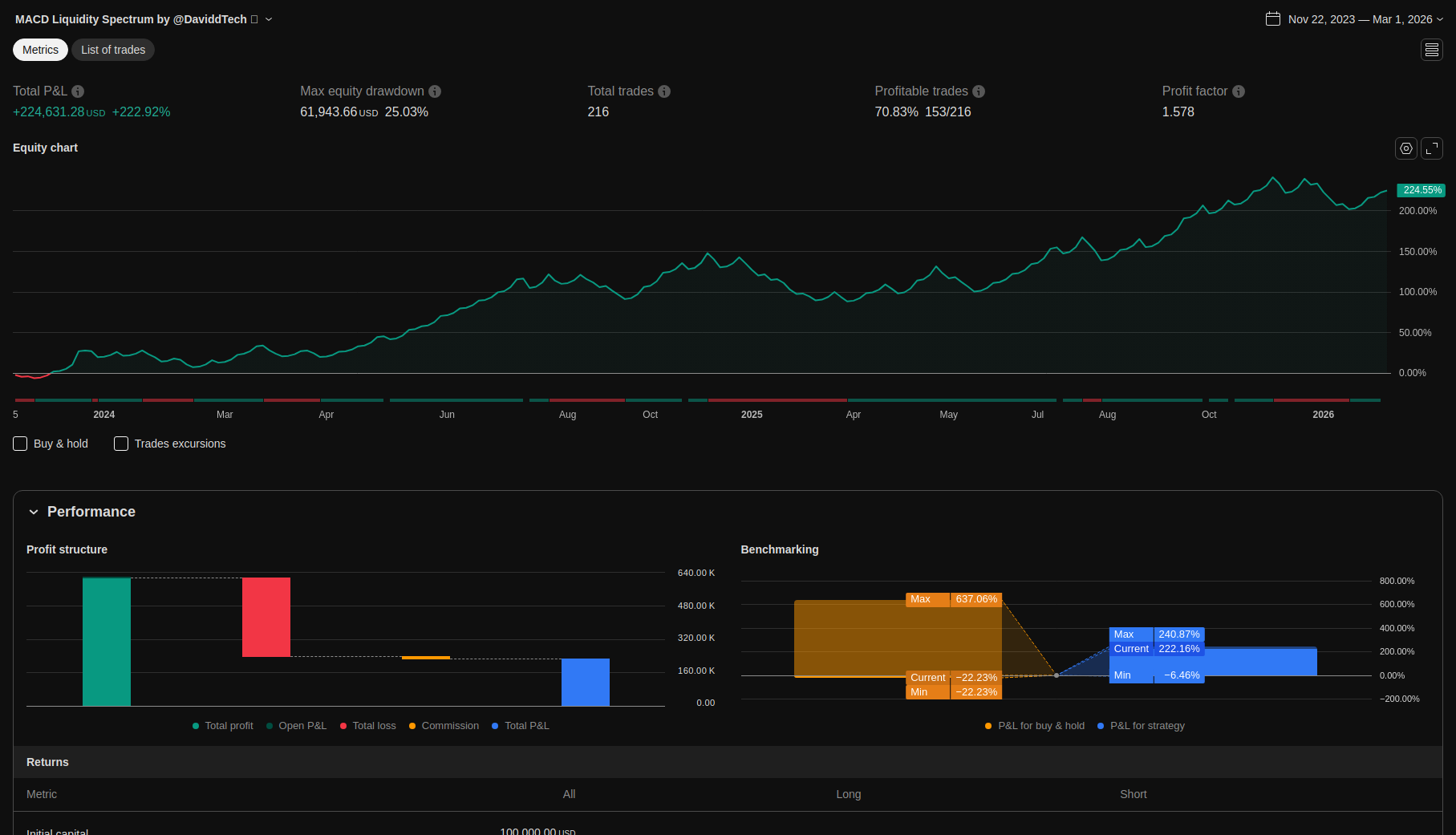Click the Total trades info icon
The image size is (1456, 835).
pos(664,91)
